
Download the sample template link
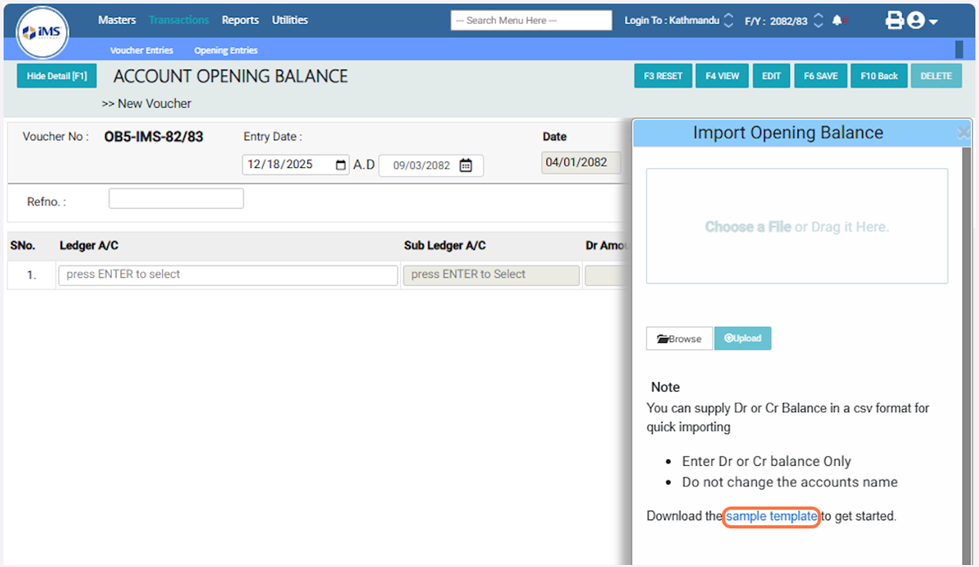[771, 517]
